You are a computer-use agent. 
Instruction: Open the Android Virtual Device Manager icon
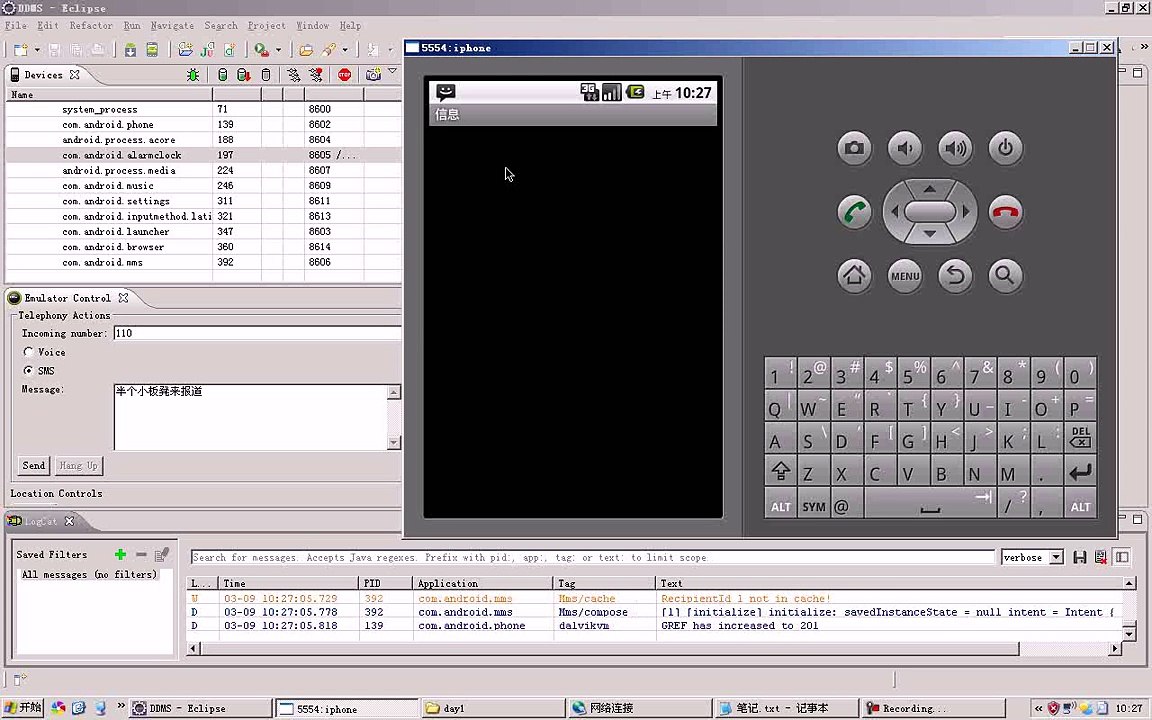click(152, 50)
